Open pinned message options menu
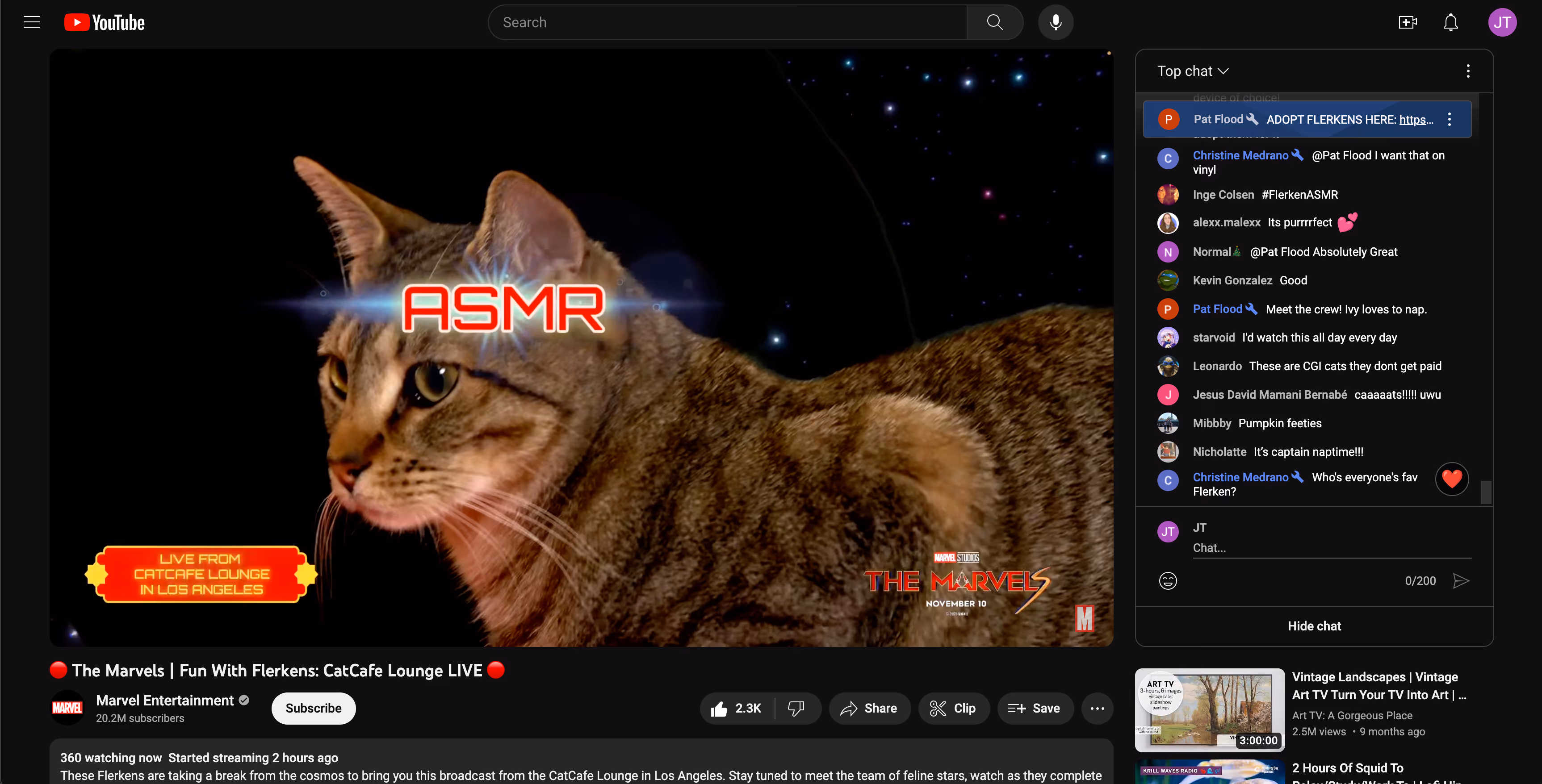Viewport: 1542px width, 784px height. point(1449,120)
